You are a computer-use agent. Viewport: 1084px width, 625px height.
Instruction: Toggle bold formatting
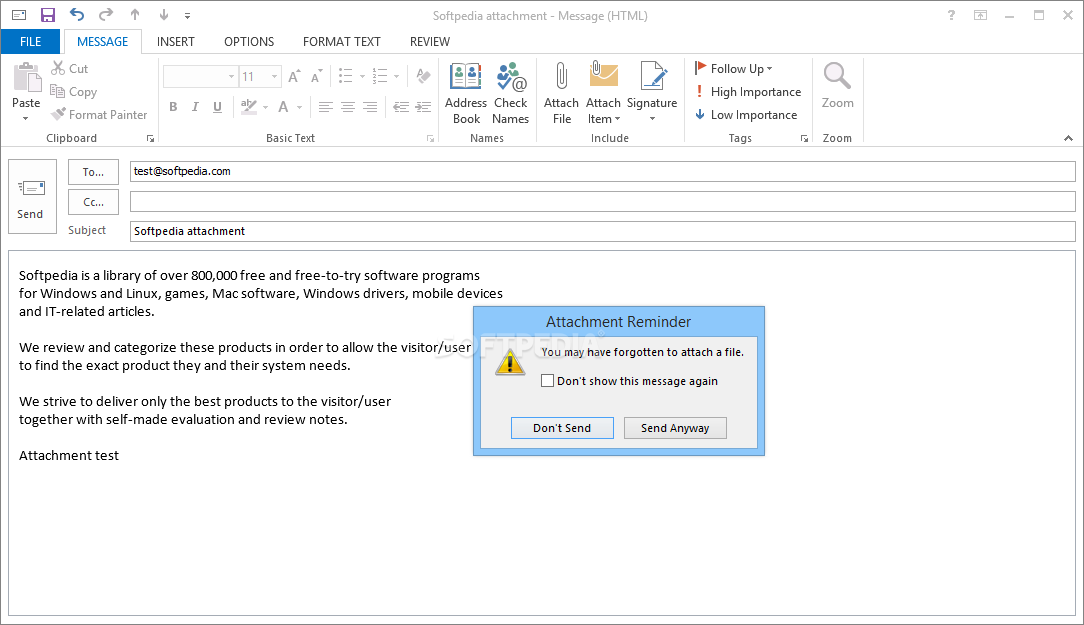[x=174, y=106]
